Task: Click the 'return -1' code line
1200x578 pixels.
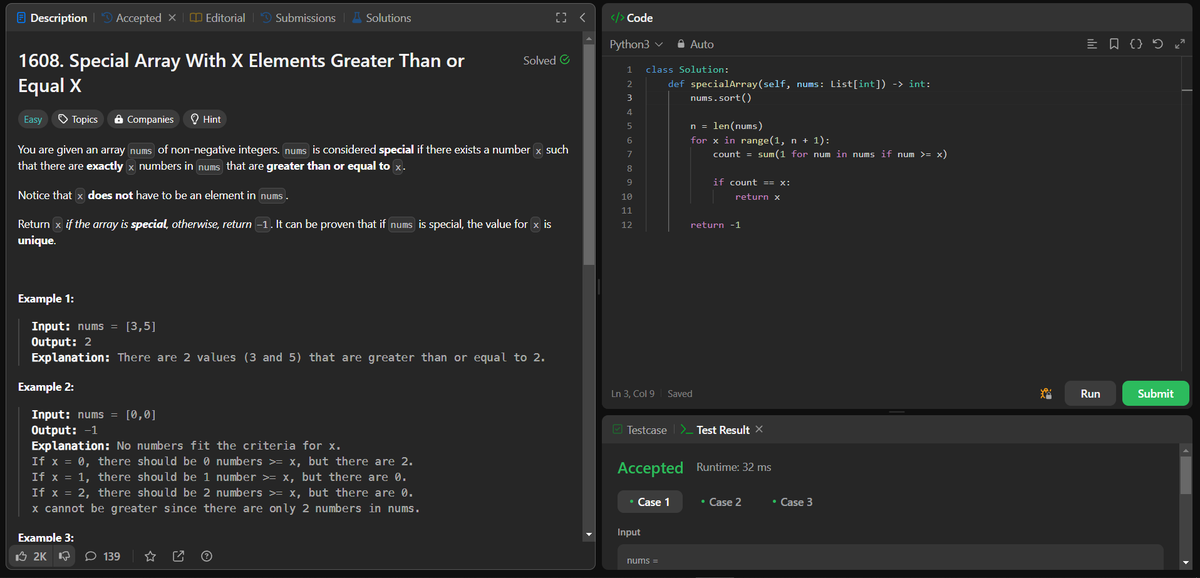Action: (715, 224)
